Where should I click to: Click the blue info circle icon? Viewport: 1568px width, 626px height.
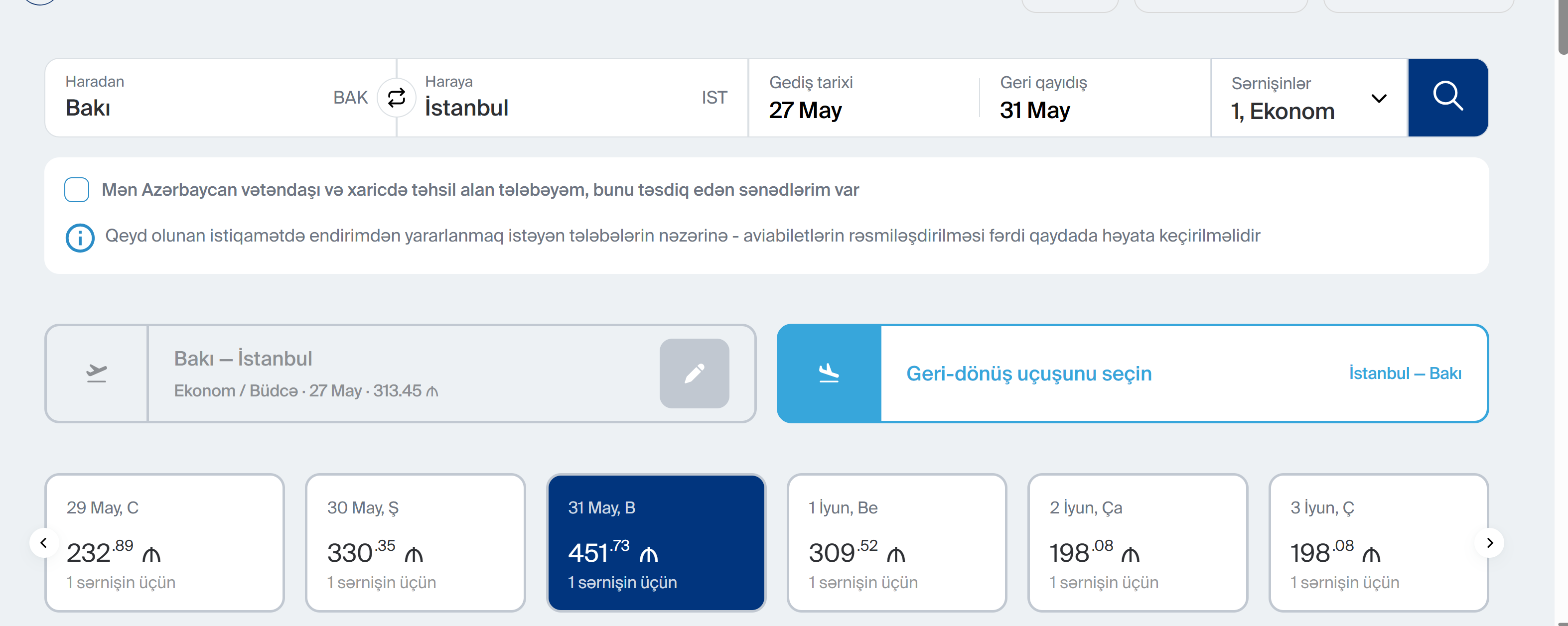(x=80, y=237)
